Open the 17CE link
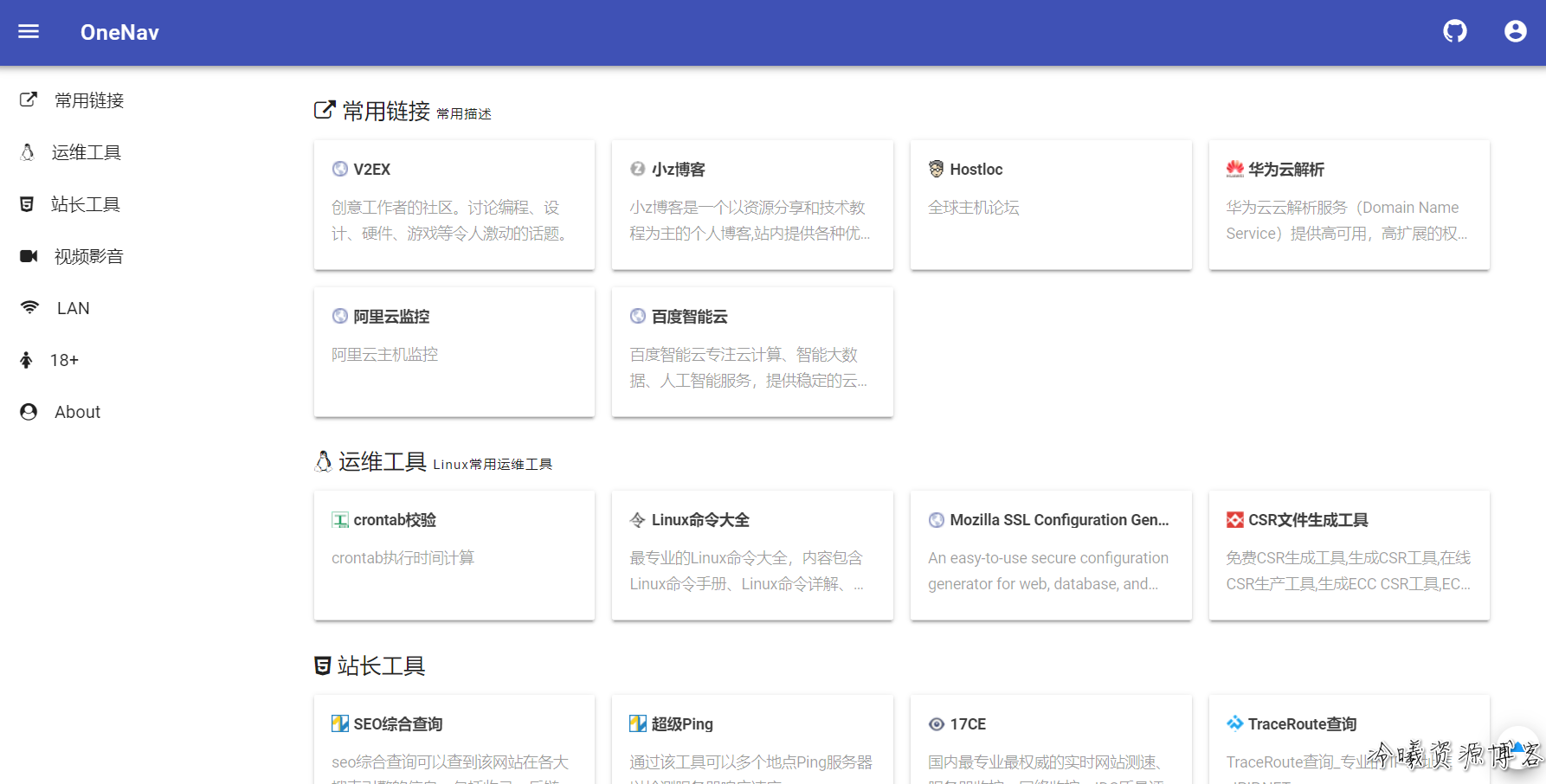Viewport: 1546px width, 784px height. coord(1051,740)
